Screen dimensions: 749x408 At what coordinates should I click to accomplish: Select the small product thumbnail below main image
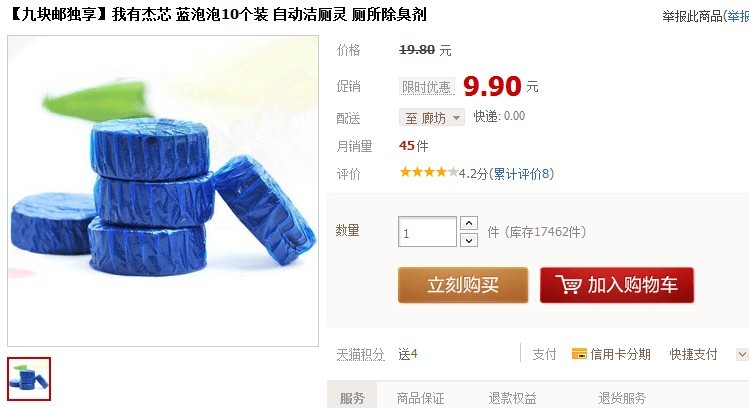(29, 379)
